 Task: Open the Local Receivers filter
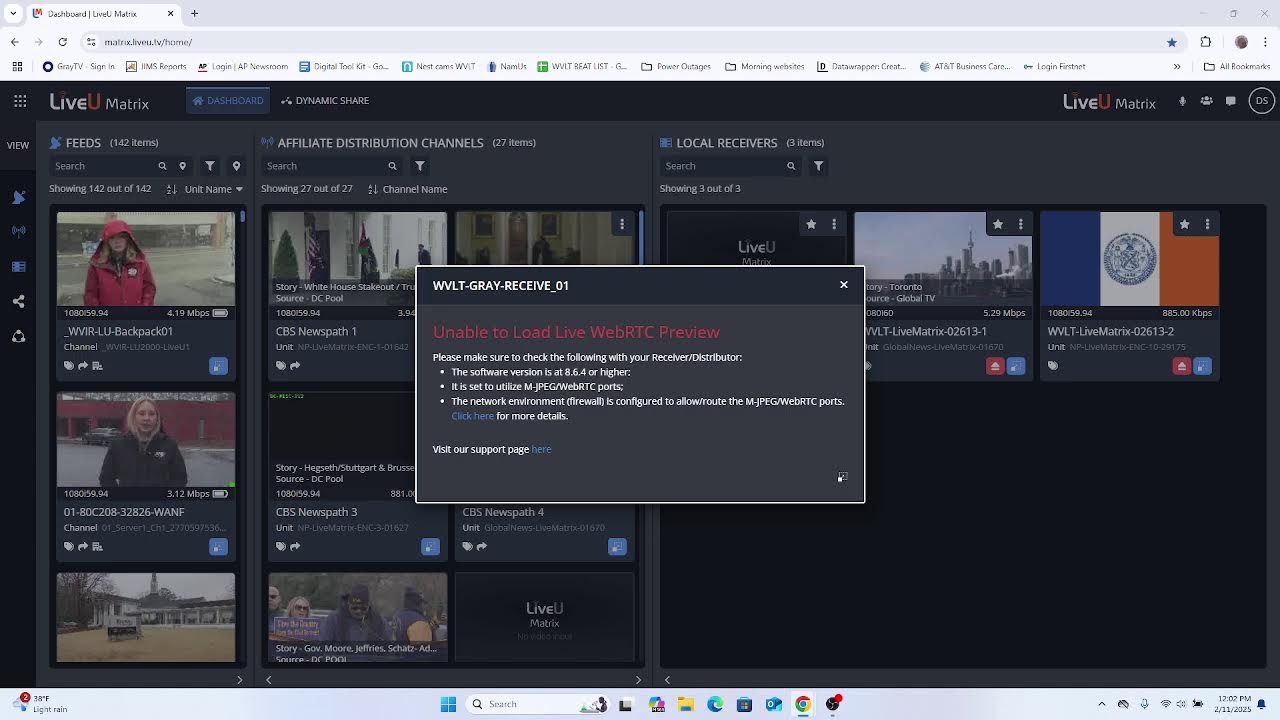[x=819, y=166]
